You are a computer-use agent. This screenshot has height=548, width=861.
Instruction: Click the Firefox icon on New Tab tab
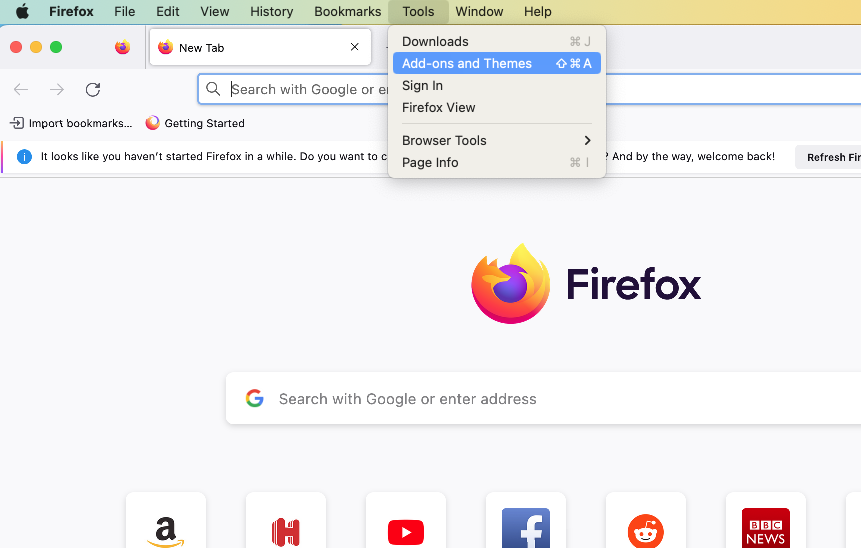[x=165, y=47]
